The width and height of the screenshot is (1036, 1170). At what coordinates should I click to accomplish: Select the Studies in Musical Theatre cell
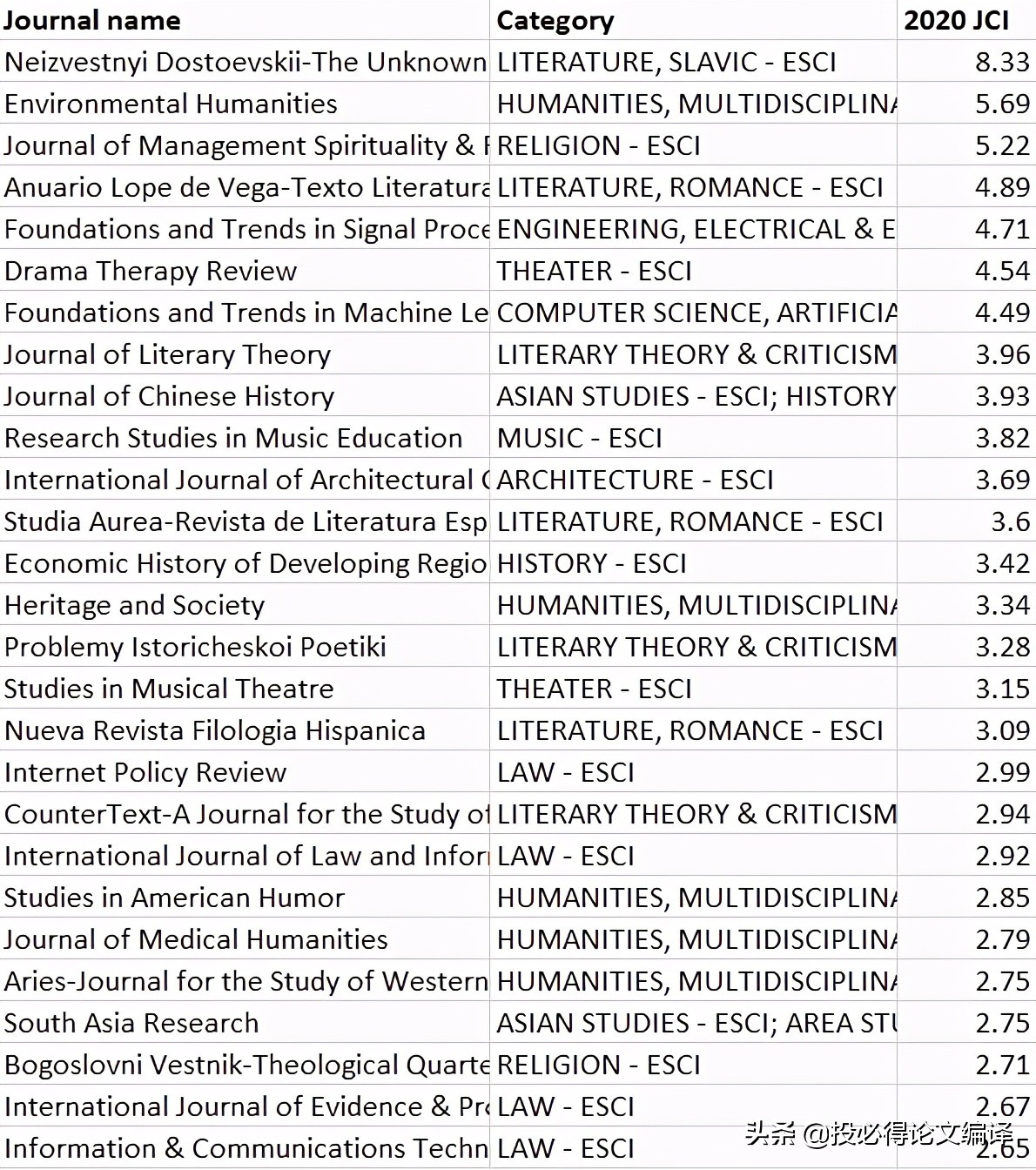(169, 689)
